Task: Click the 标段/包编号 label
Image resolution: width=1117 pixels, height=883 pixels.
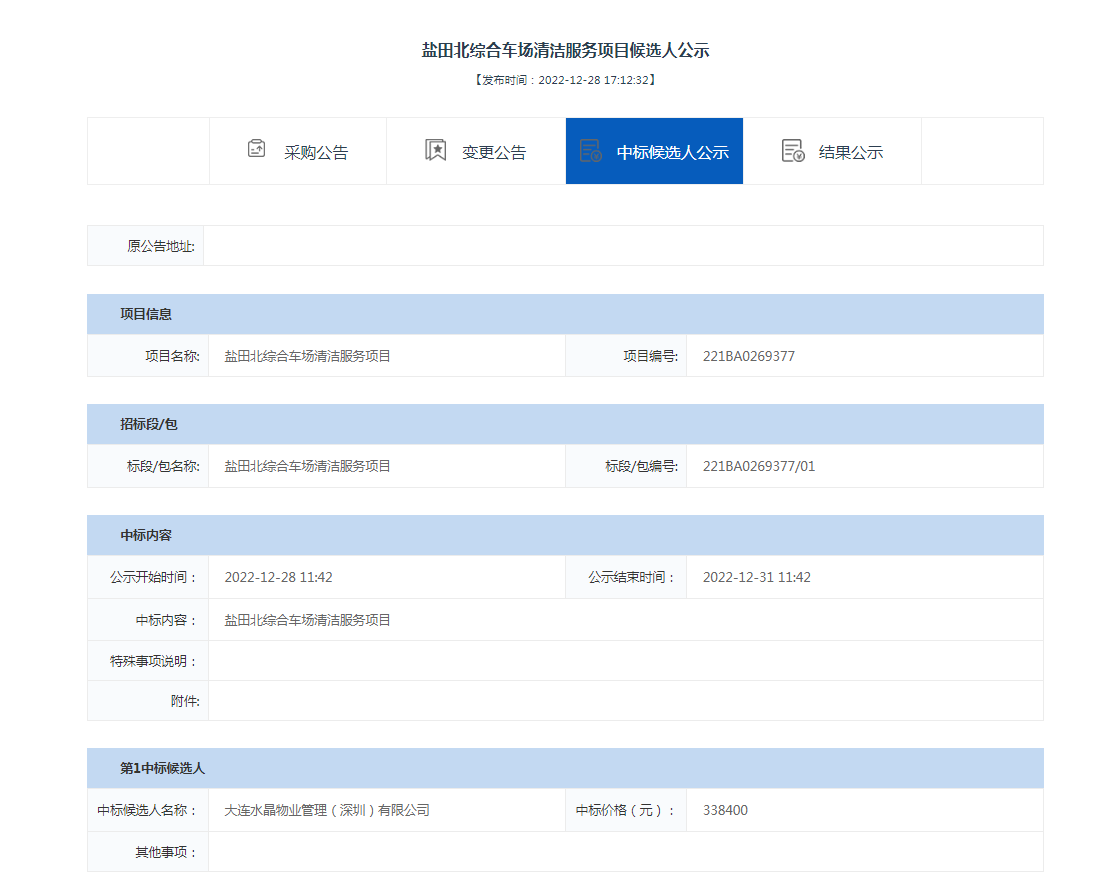Action: 641,466
